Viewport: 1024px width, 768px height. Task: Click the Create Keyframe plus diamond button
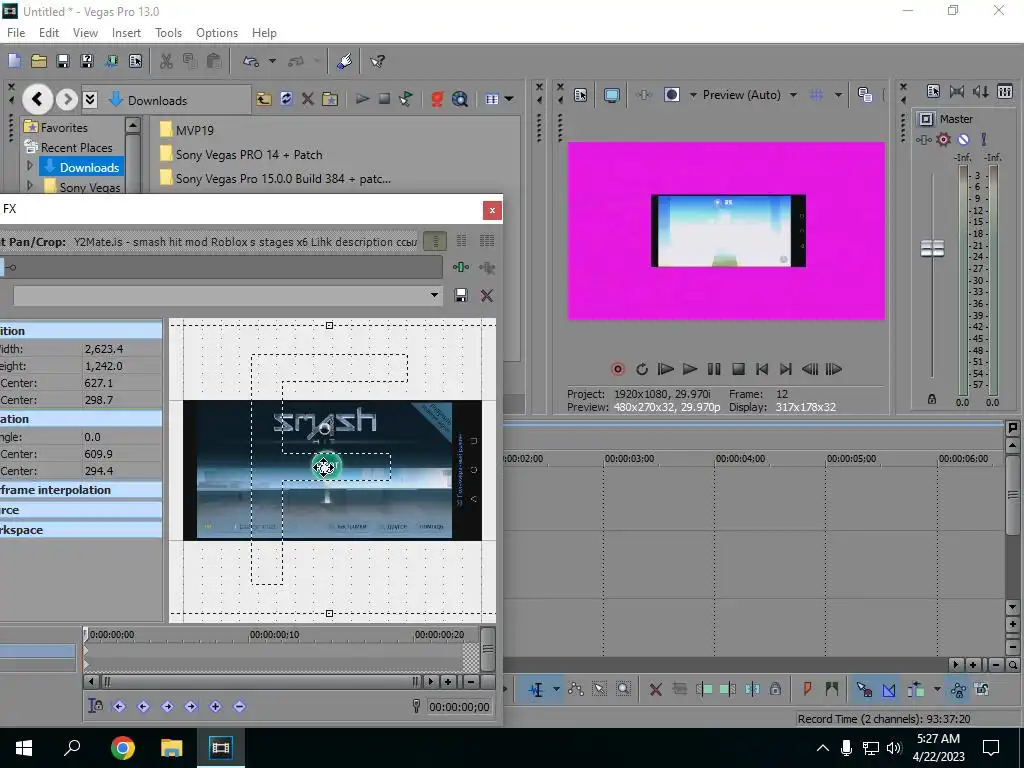(x=216, y=706)
